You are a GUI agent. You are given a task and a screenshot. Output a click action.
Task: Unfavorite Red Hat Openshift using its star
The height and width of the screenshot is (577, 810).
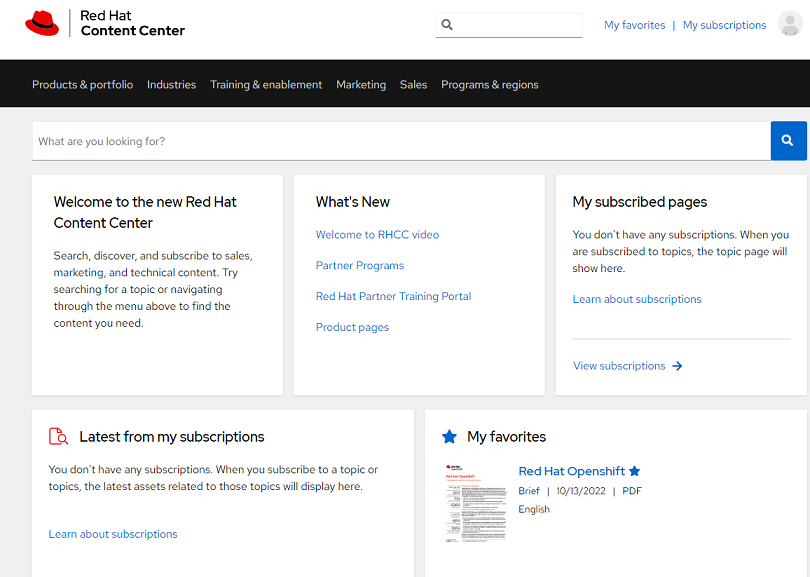coord(635,471)
